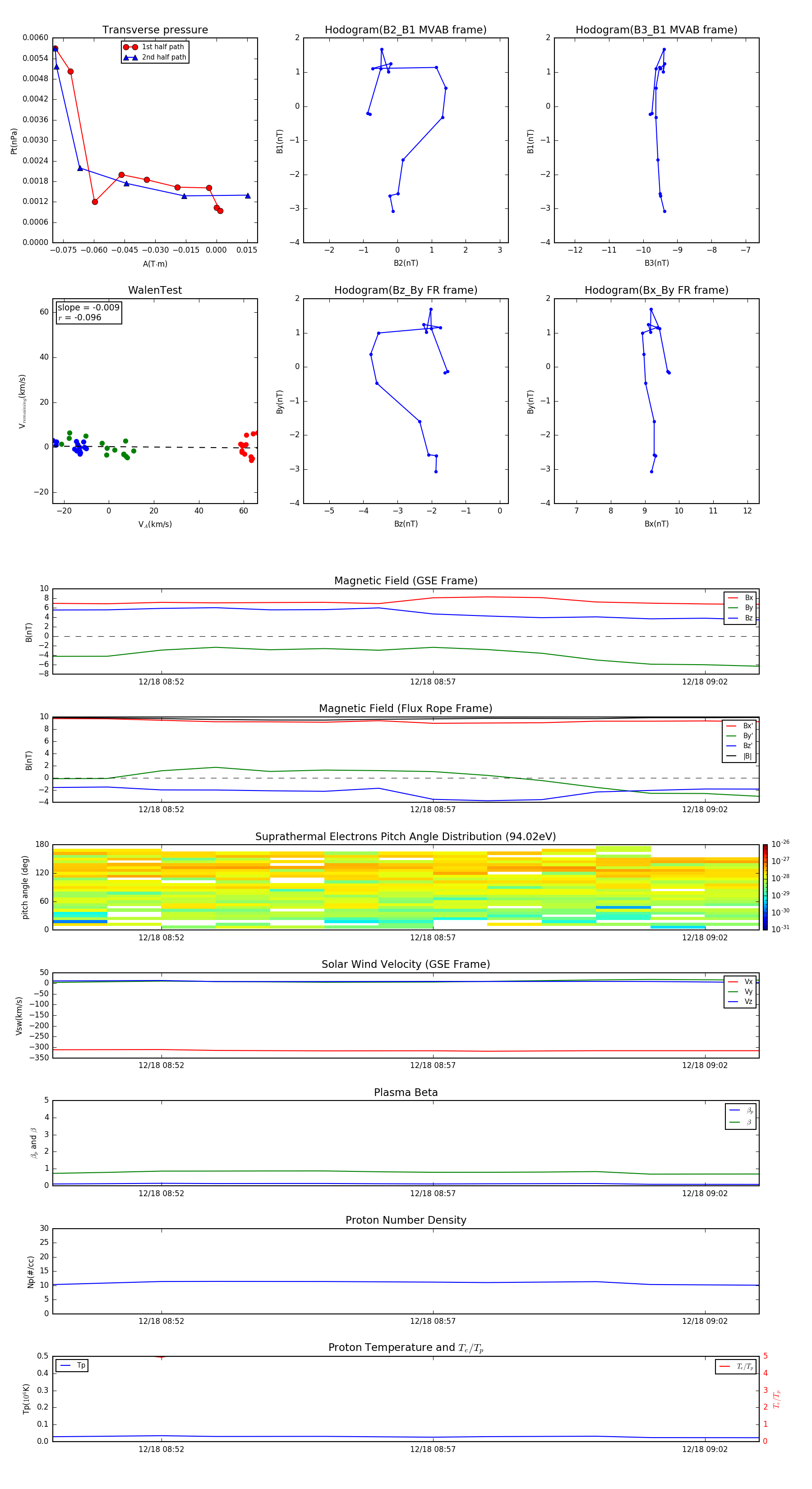Click the 'B3(nT)' x-axis label
812x1489 pixels.
[656, 264]
